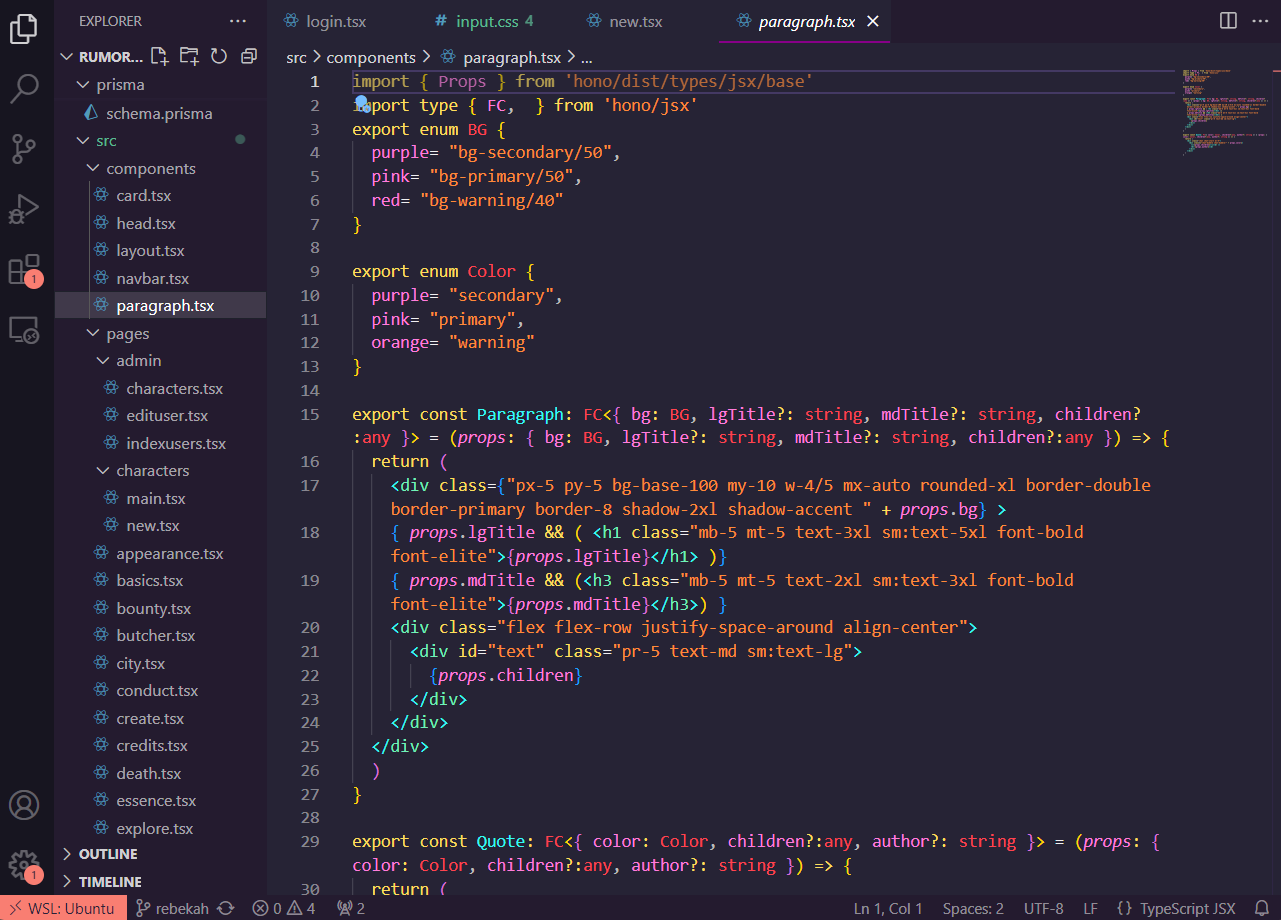Collapse all folders in explorer
1281x920 pixels.
point(249,56)
